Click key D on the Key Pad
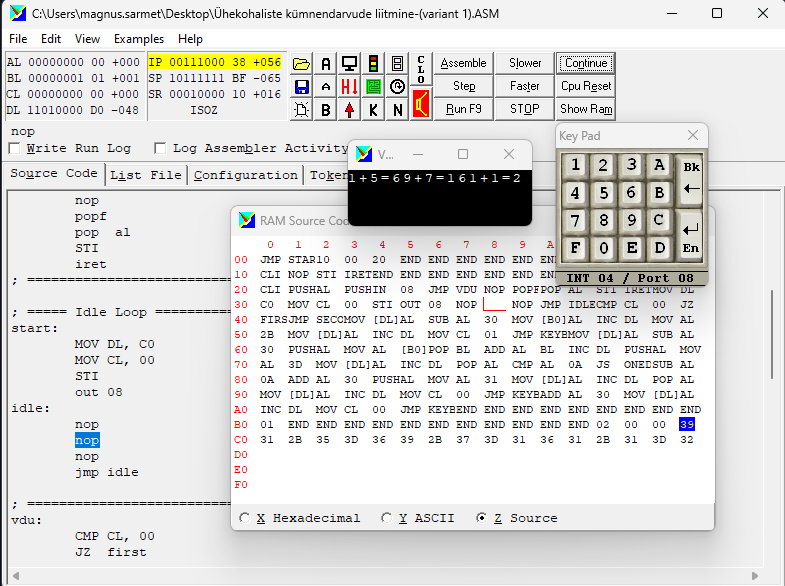Screen dimensions: 785x586 coord(659,248)
